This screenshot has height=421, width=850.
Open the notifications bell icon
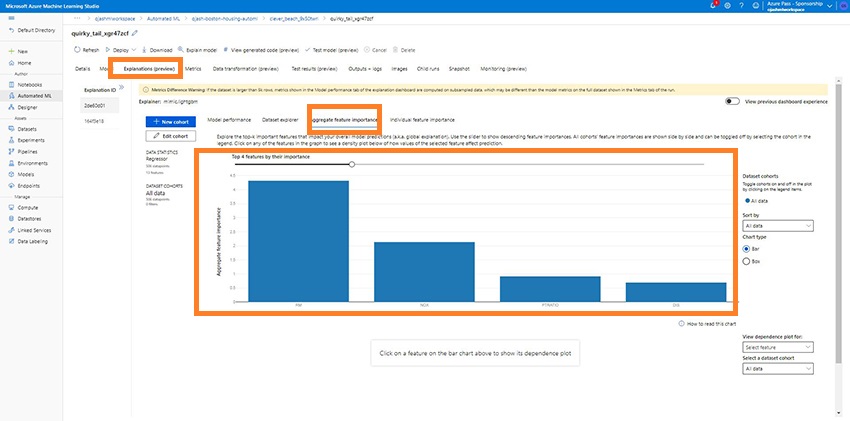pyautogui.click(x=713, y=5)
